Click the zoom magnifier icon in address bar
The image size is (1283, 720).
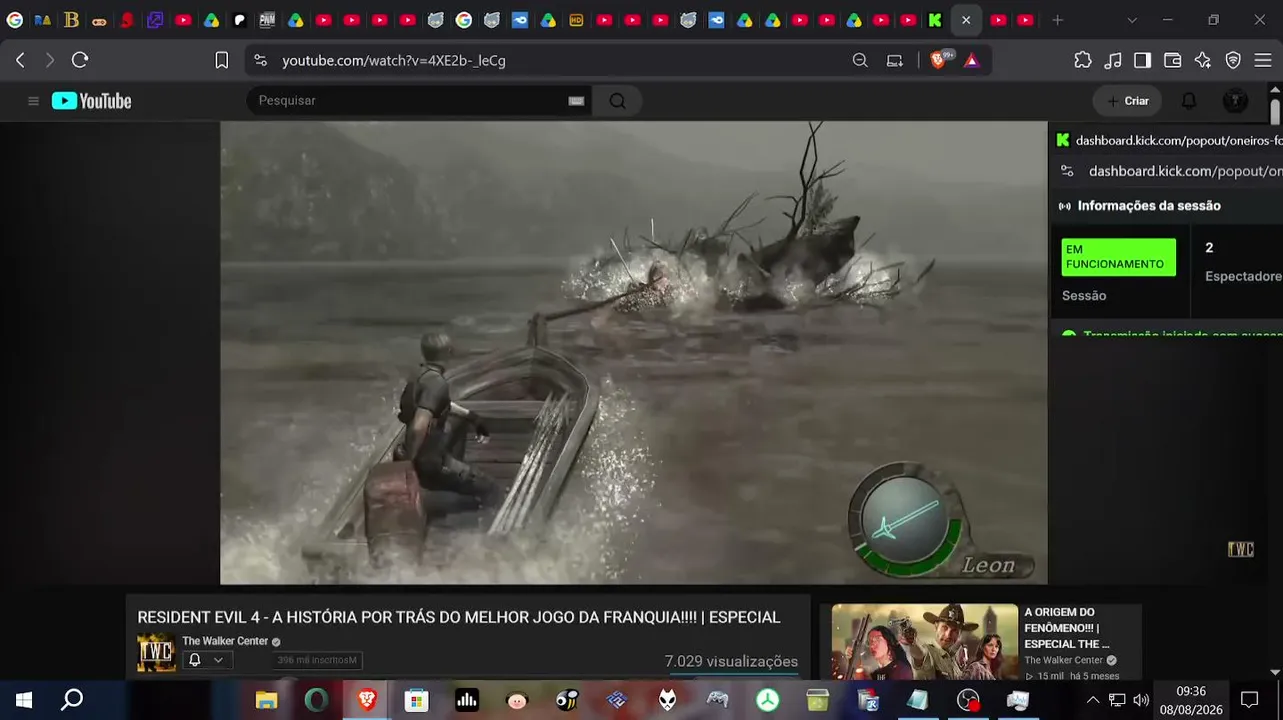[x=860, y=60]
